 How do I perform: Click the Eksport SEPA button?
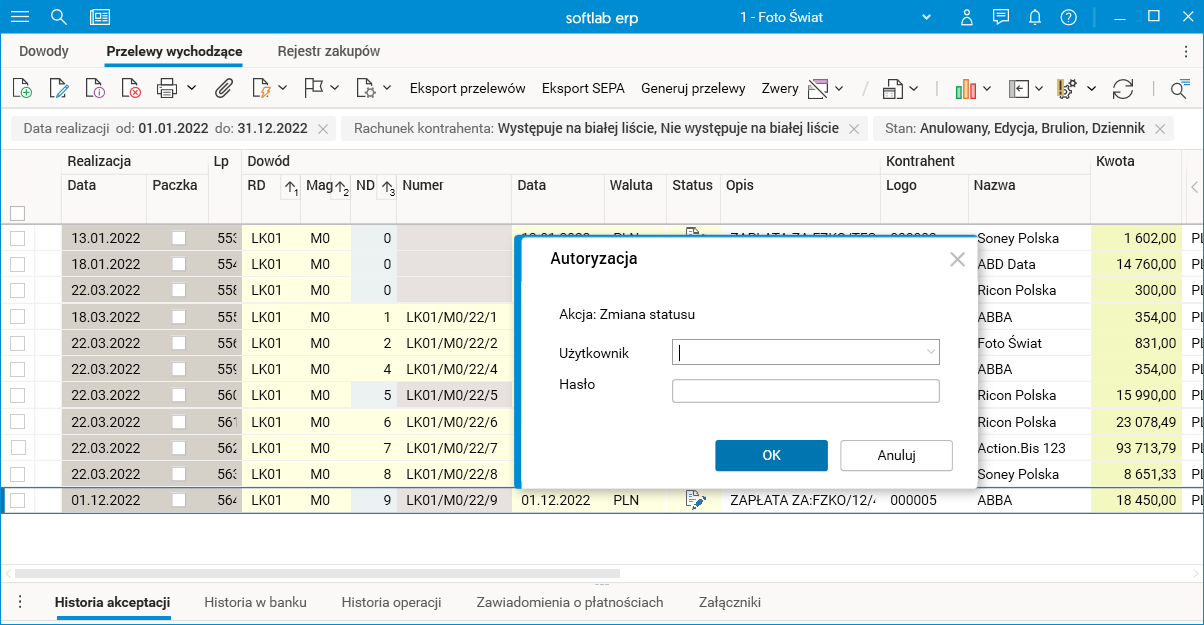coord(583,88)
